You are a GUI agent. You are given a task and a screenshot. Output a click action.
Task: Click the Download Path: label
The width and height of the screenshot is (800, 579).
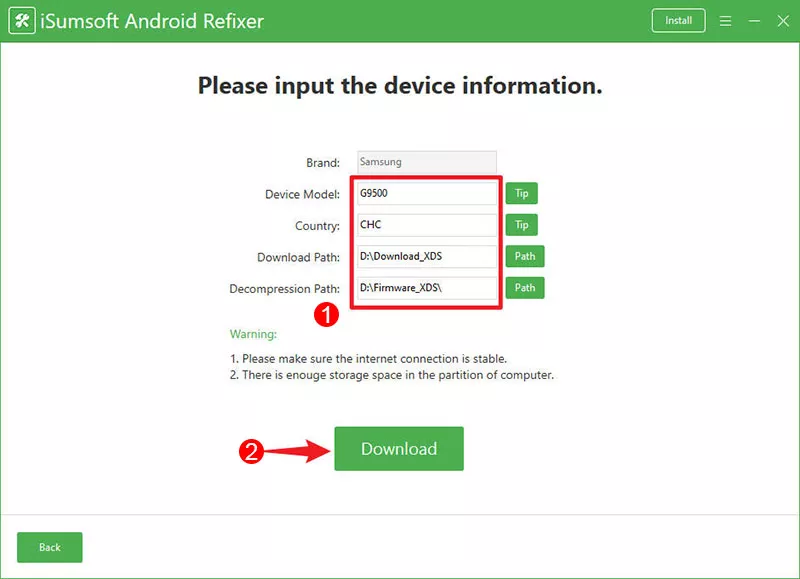[298, 257]
